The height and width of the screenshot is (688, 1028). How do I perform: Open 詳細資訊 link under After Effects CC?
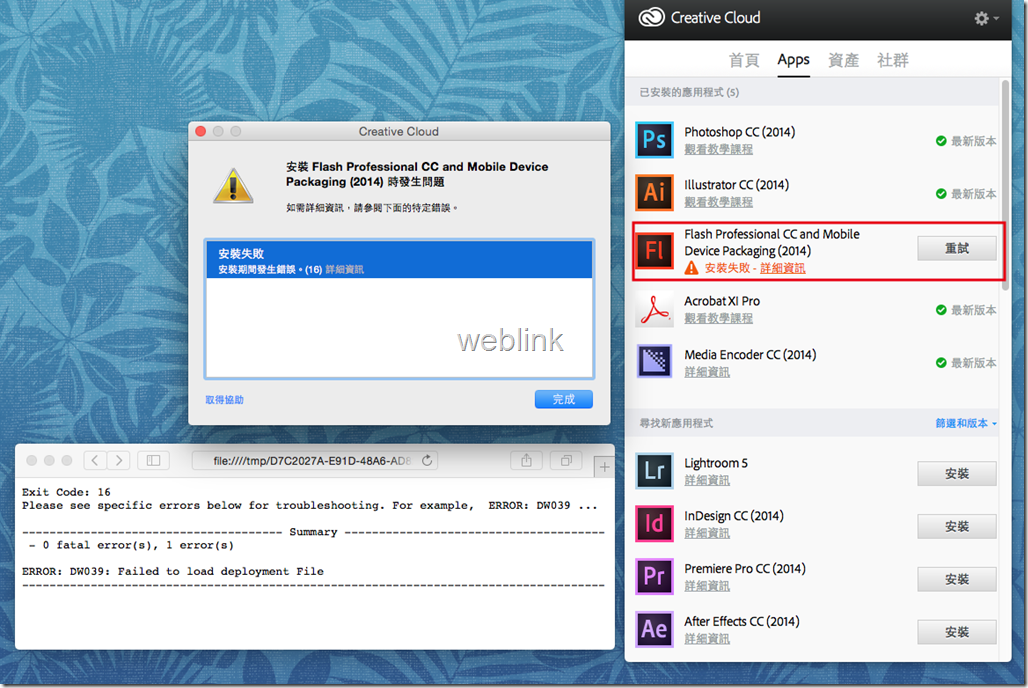click(x=707, y=639)
